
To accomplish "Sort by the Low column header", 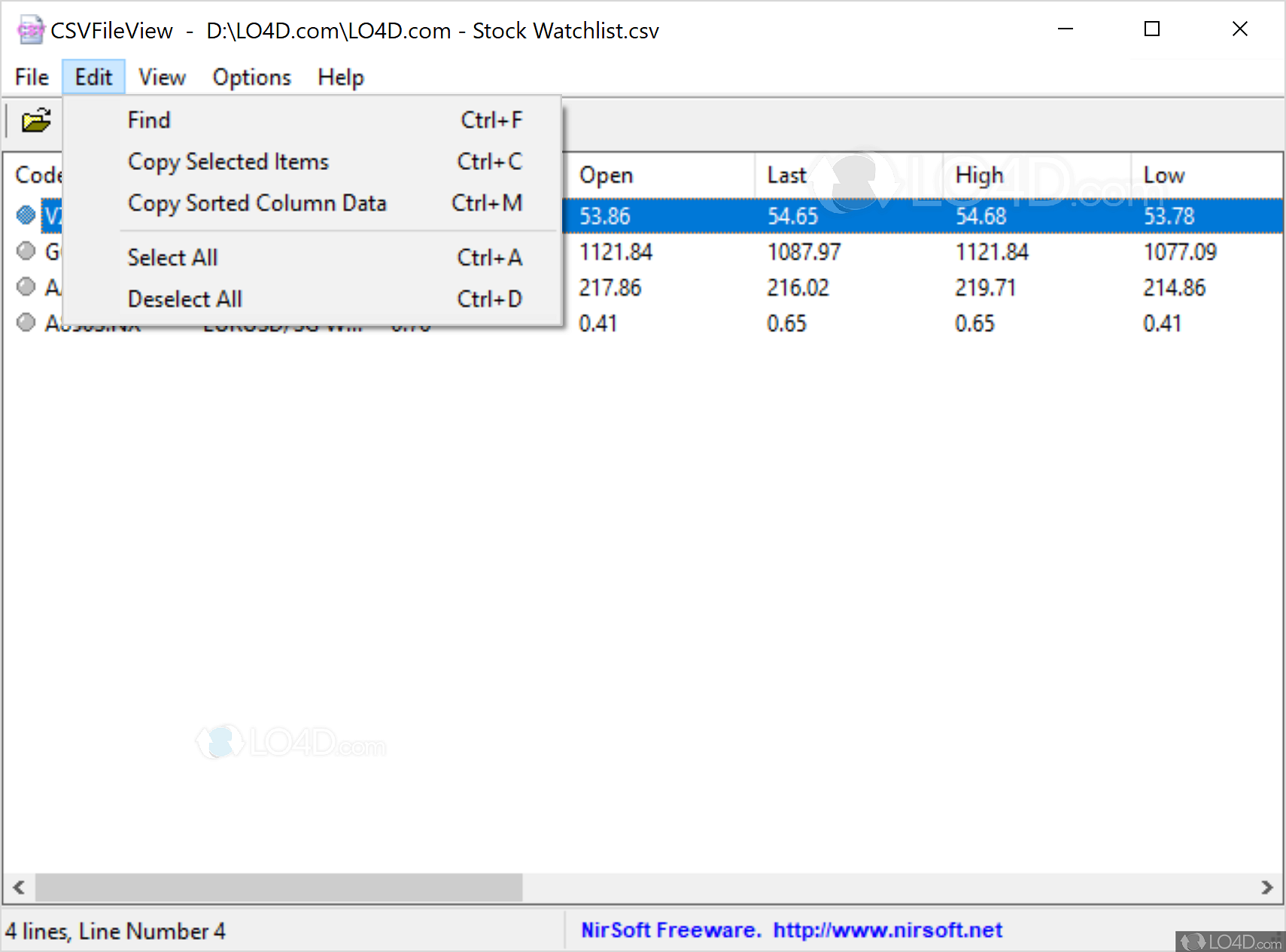I will click(1163, 175).
